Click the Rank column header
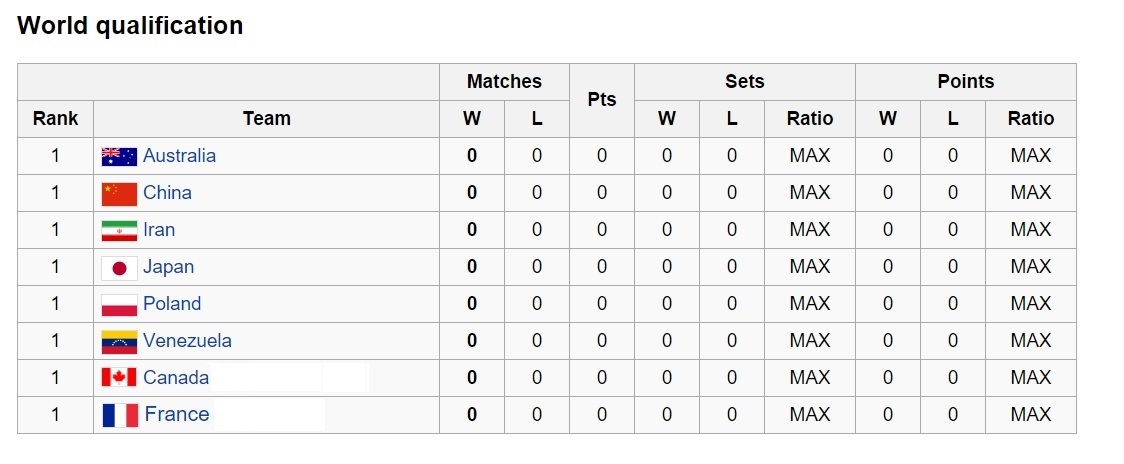This screenshot has width=1124, height=464. coord(55,119)
